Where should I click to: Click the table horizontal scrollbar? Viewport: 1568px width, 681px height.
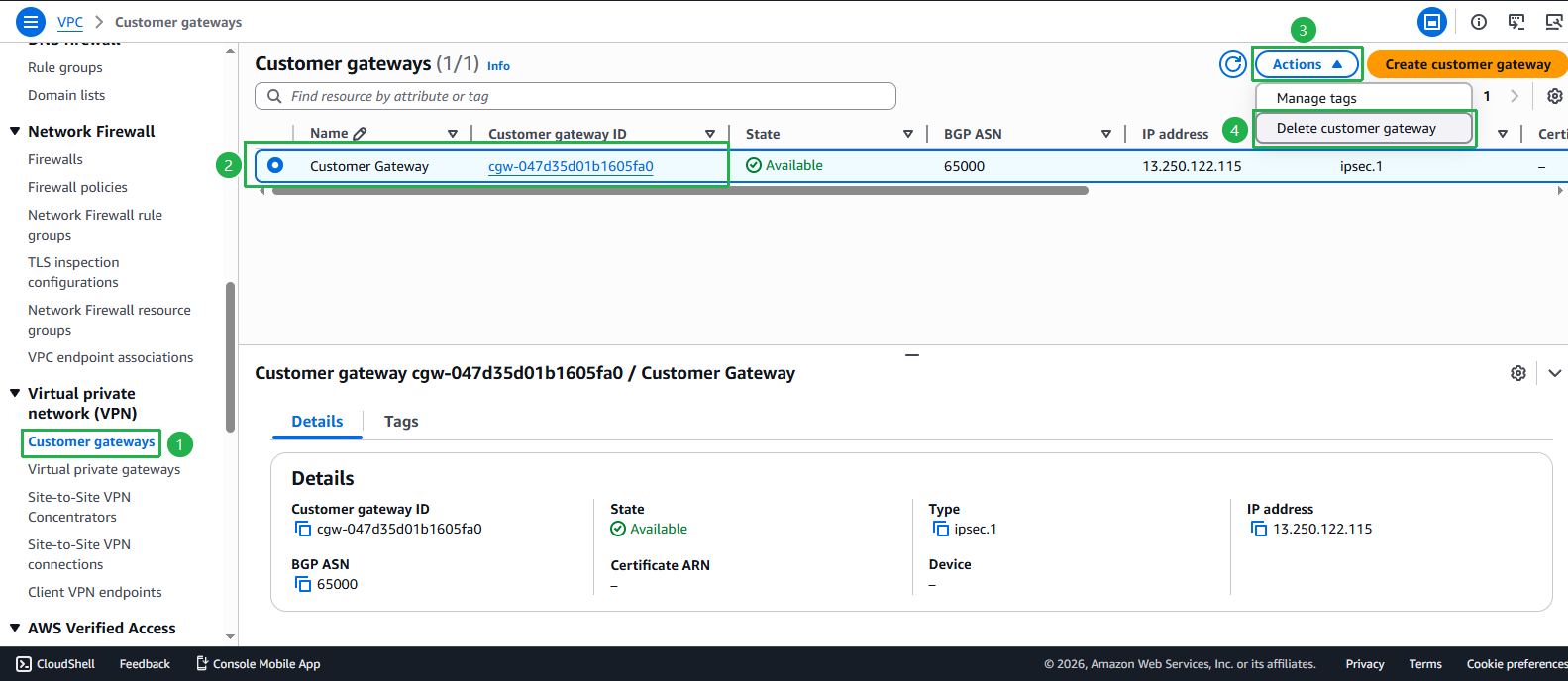point(680,191)
